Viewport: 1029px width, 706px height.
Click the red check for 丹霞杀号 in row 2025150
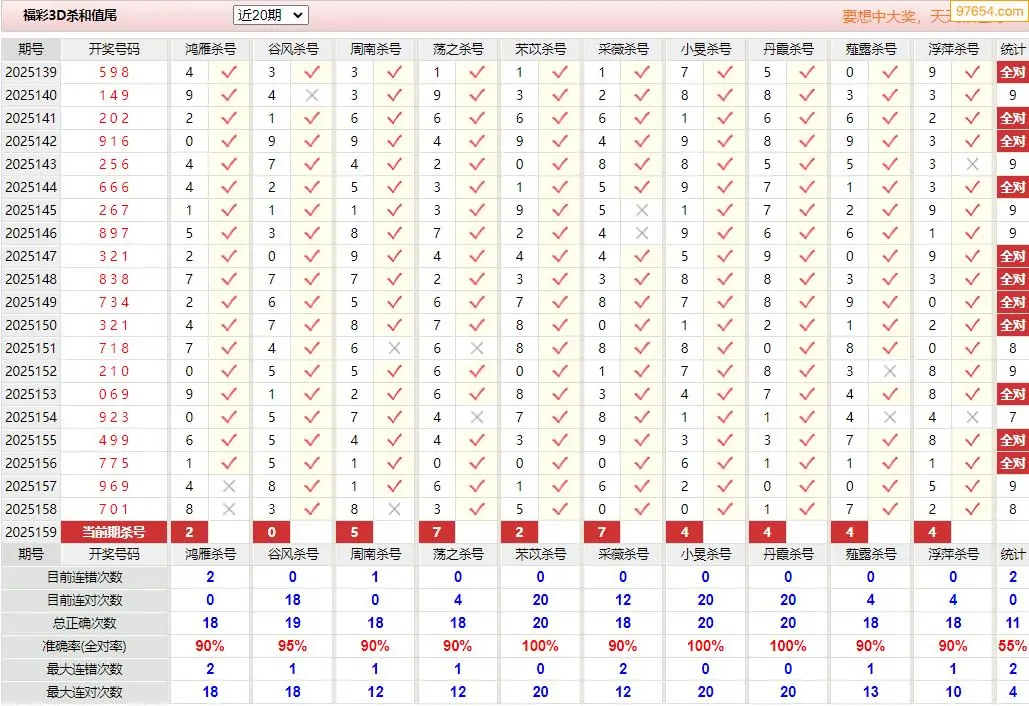(x=807, y=325)
